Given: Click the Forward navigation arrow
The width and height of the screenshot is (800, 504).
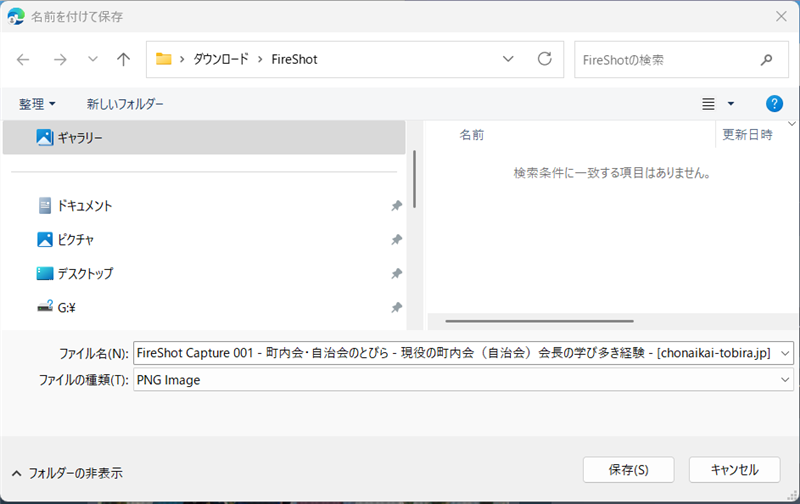Looking at the screenshot, I should click(x=59, y=59).
